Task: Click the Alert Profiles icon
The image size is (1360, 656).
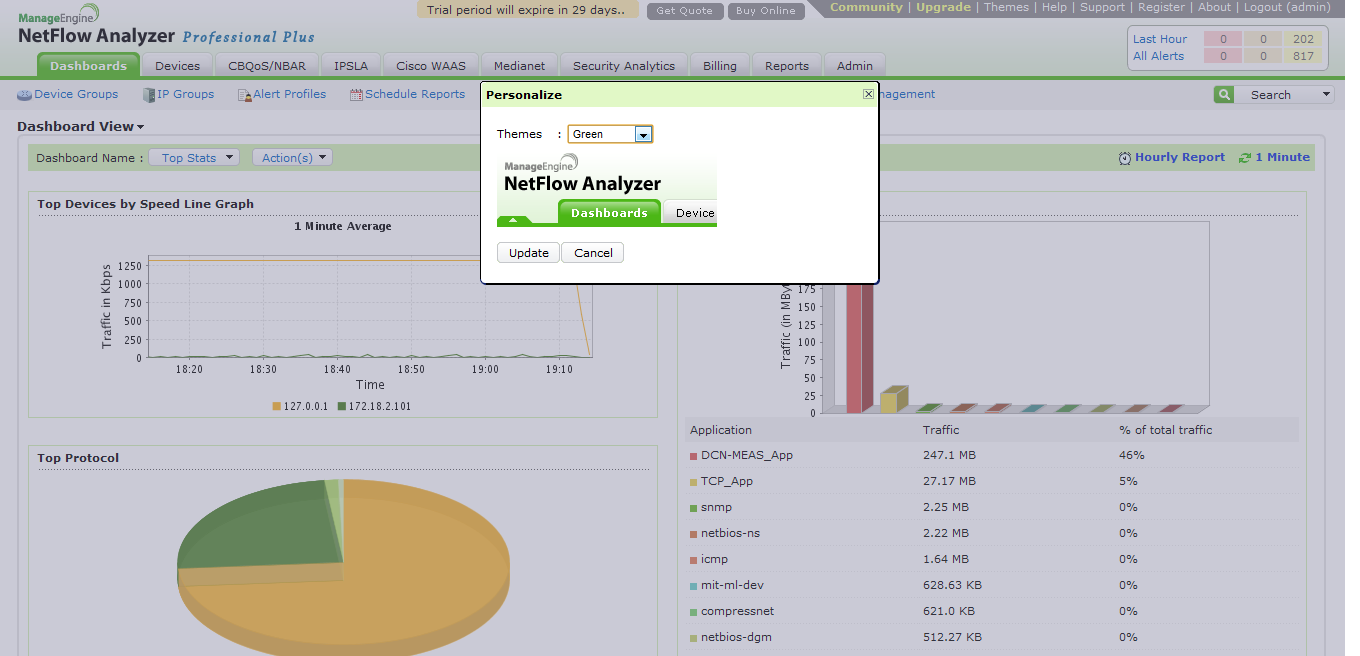Action: pyautogui.click(x=245, y=95)
